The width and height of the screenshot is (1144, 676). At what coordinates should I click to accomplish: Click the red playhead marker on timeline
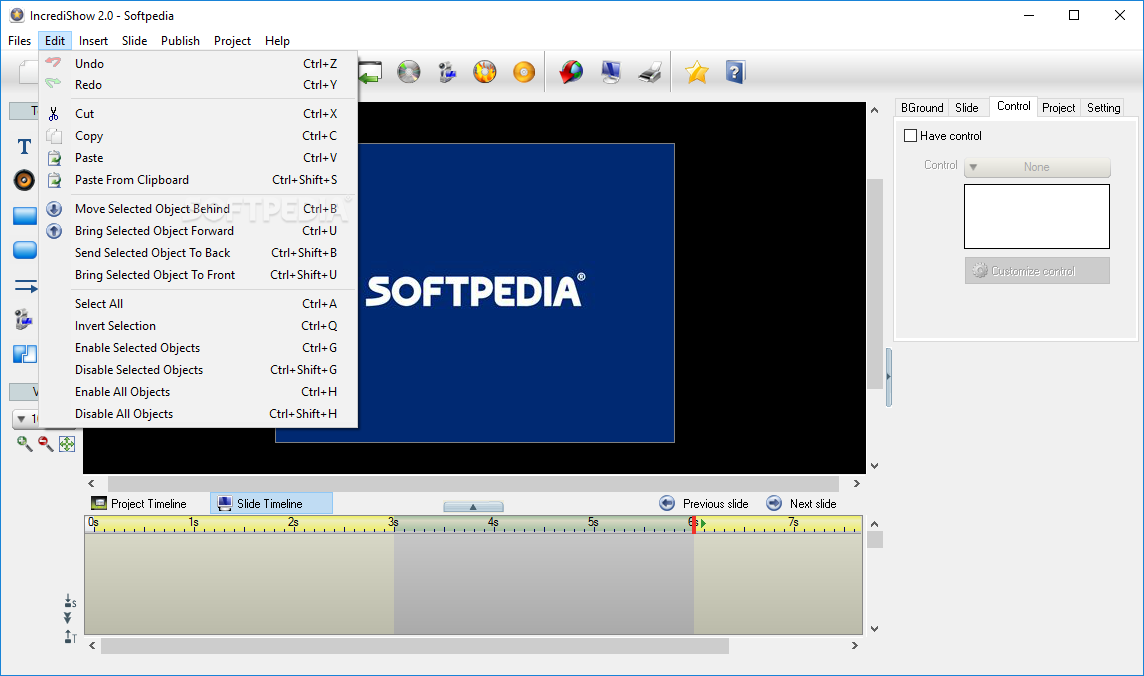(x=694, y=524)
